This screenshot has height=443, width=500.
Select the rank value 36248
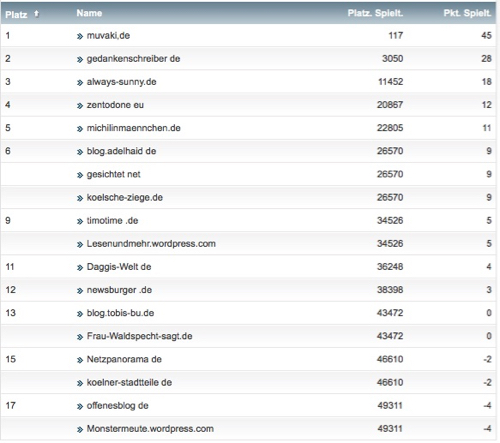point(390,267)
